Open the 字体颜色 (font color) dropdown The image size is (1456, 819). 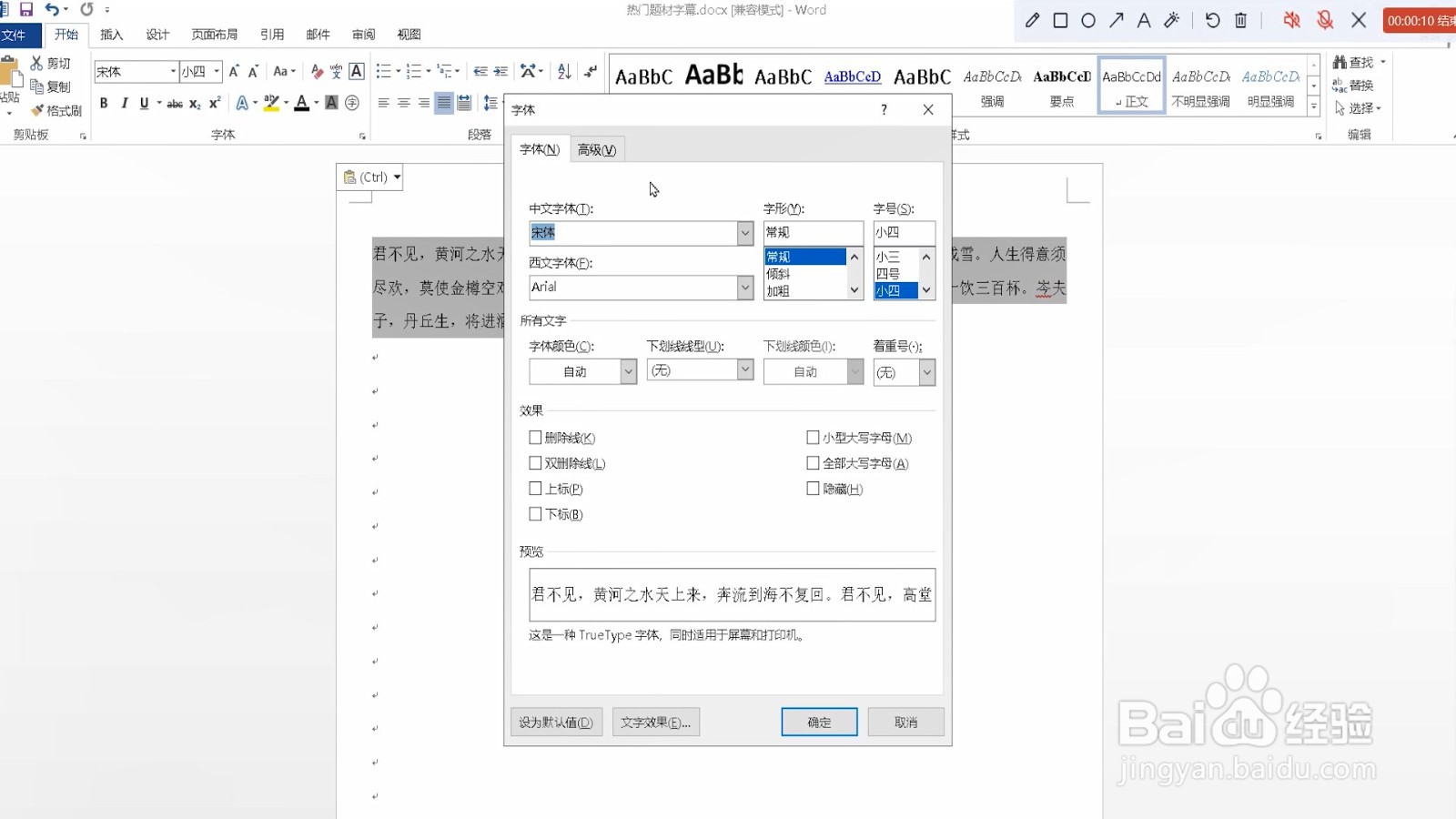point(628,371)
